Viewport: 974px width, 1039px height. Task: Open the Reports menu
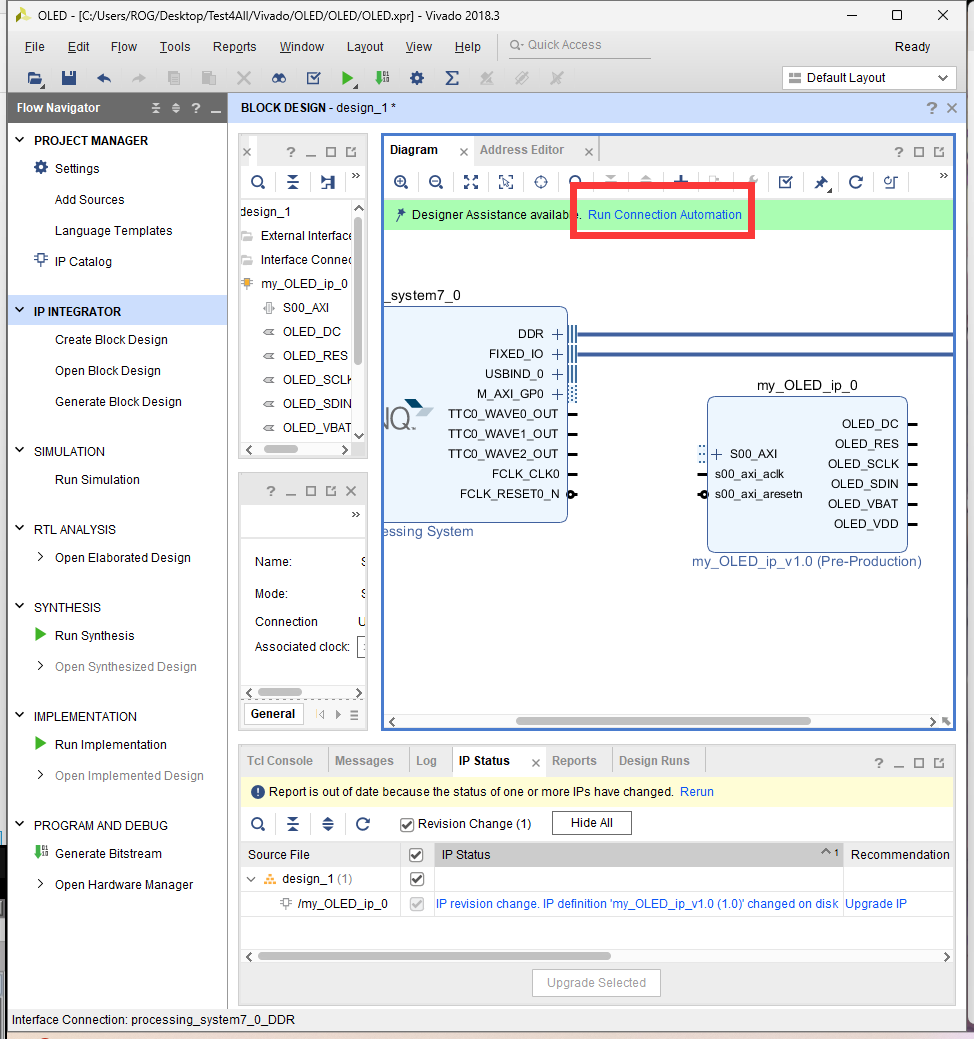tap(235, 46)
